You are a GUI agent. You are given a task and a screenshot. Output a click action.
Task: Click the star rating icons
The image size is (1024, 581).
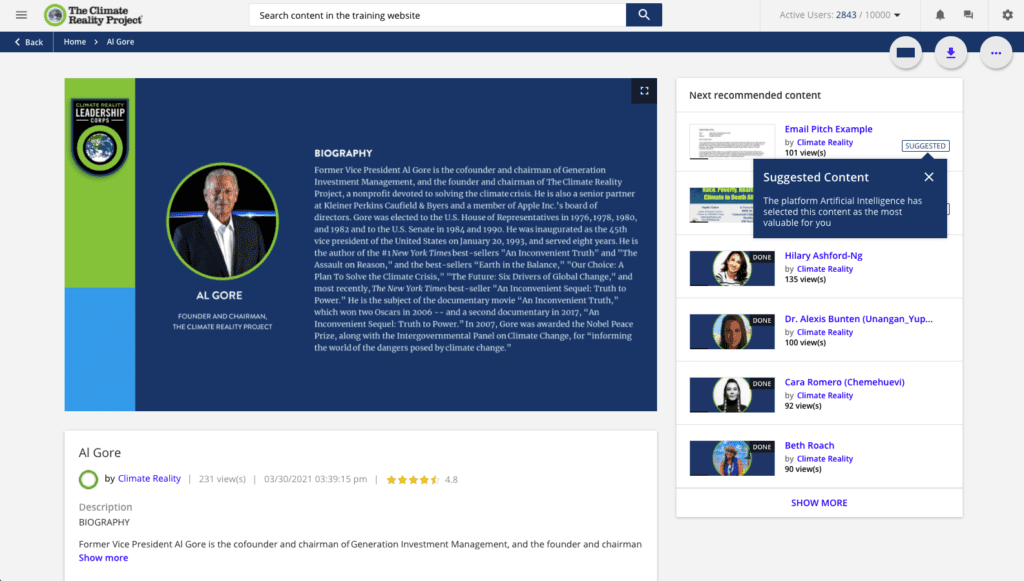(413, 480)
